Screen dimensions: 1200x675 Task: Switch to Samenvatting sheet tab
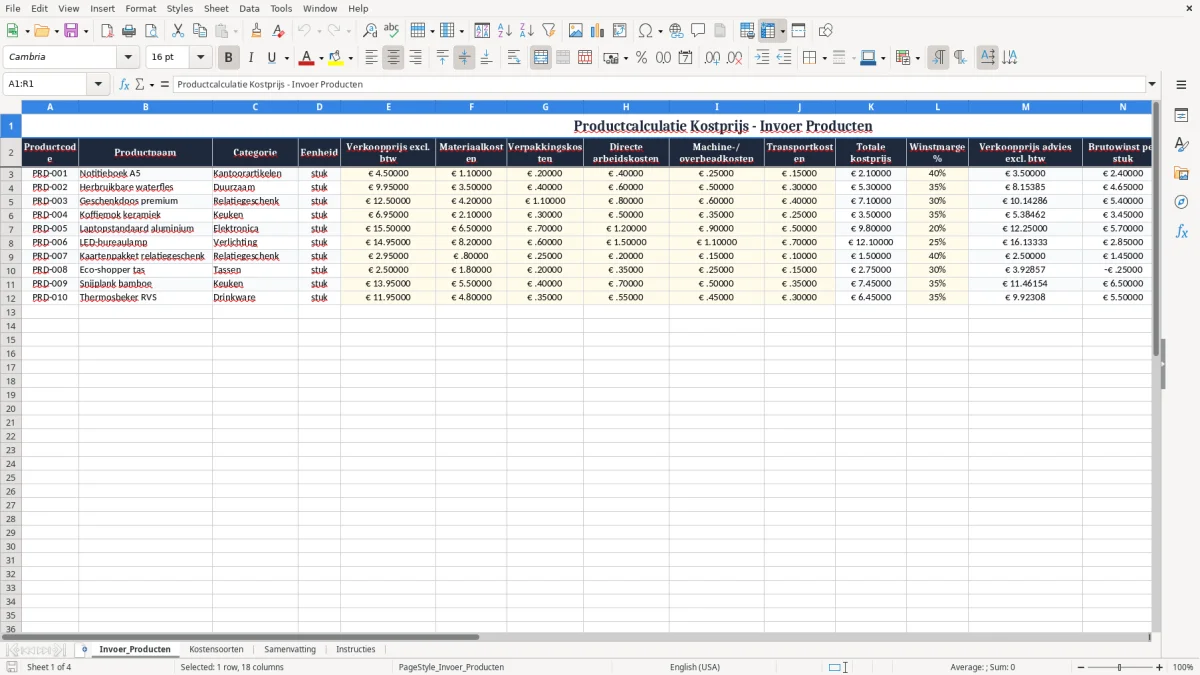pyautogui.click(x=290, y=650)
